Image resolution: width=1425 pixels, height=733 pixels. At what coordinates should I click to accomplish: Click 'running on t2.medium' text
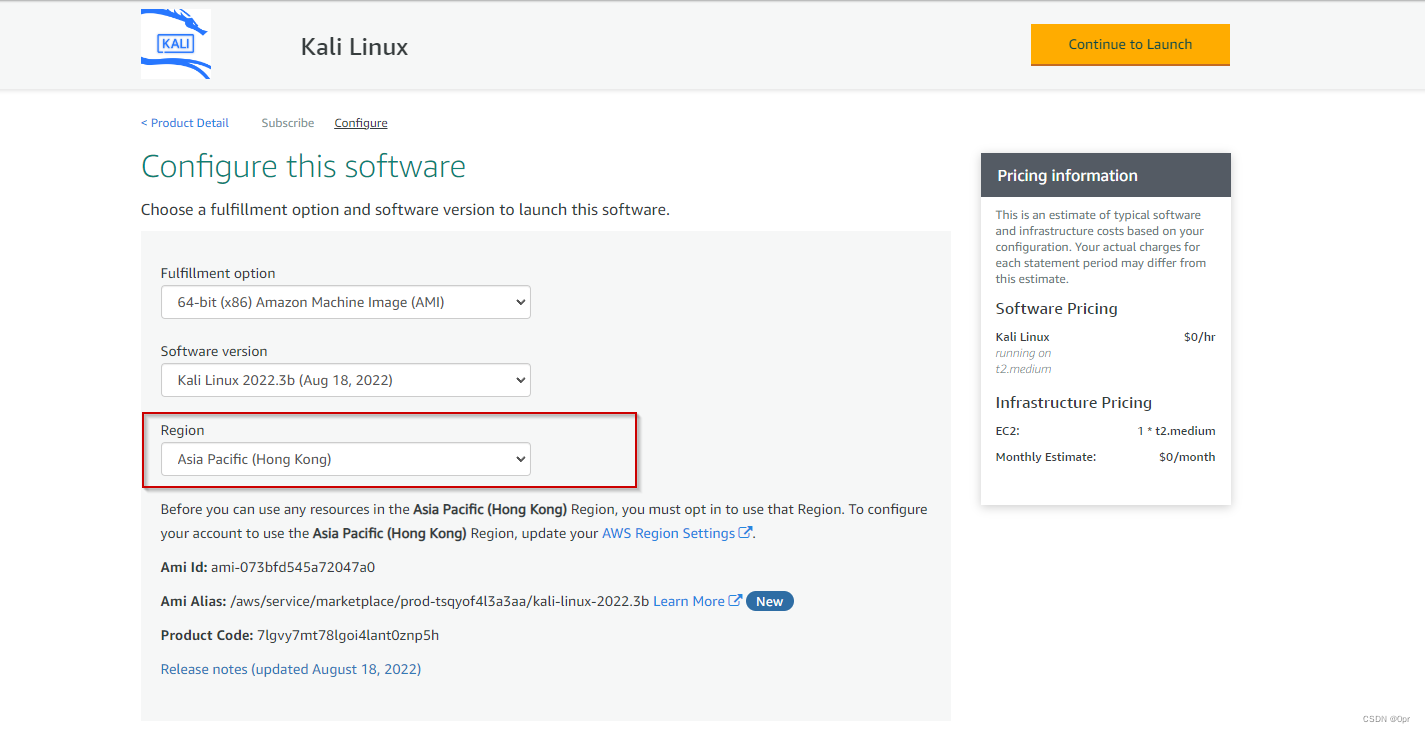[1023, 361]
